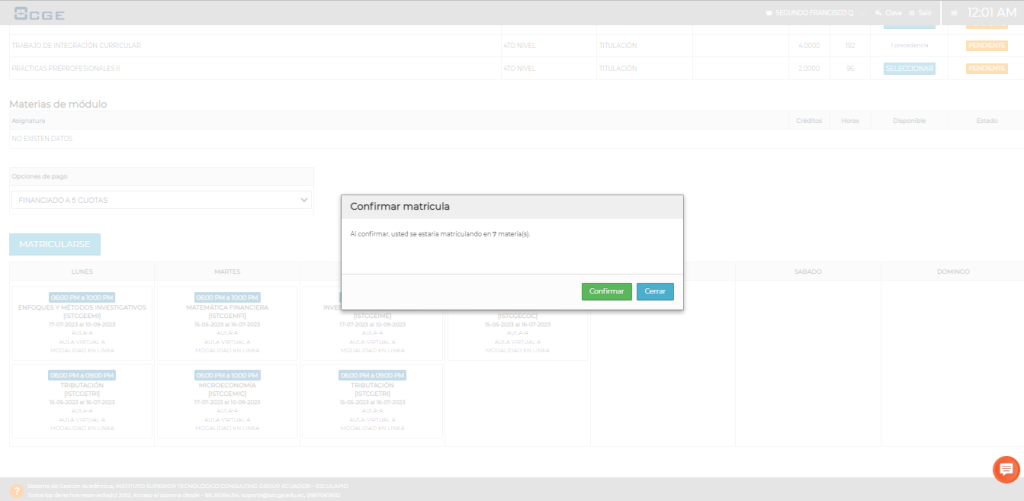Screen dimensions: 1024x501
Task: Click the user icon beside SEGUNDO FRANCISCO Q
Action: [x=769, y=13]
